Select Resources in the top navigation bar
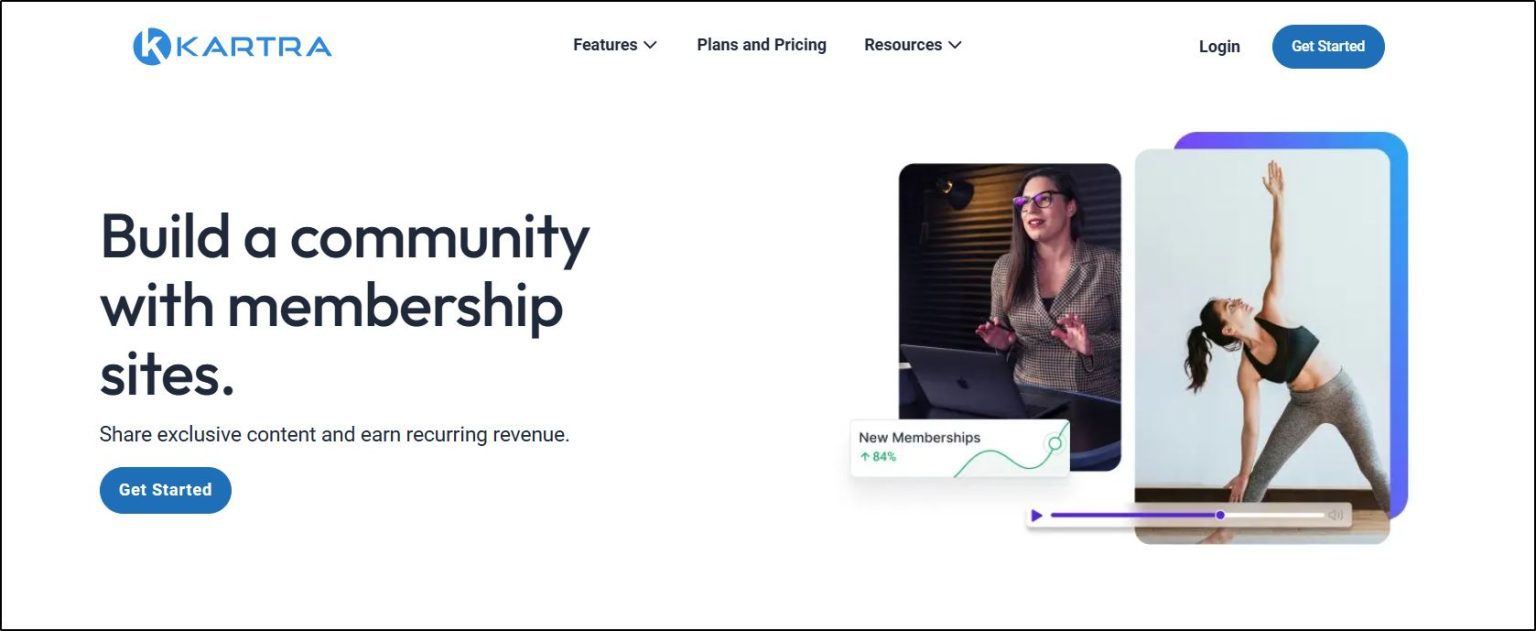The height and width of the screenshot is (631, 1536). 903,45
